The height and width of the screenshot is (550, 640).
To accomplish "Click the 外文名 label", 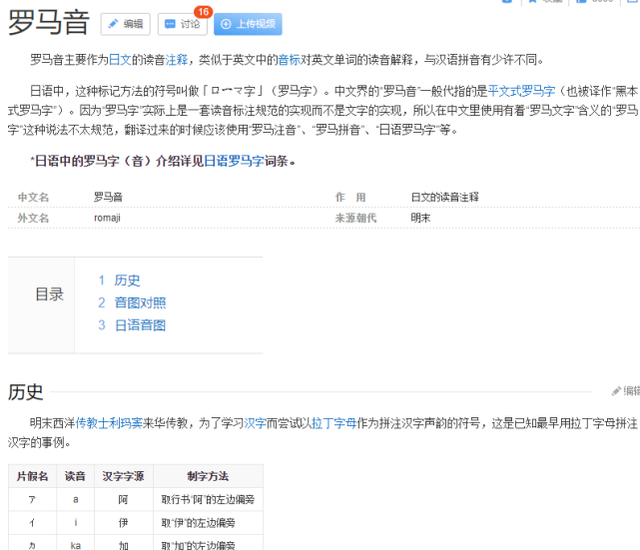I will (x=33, y=218).
